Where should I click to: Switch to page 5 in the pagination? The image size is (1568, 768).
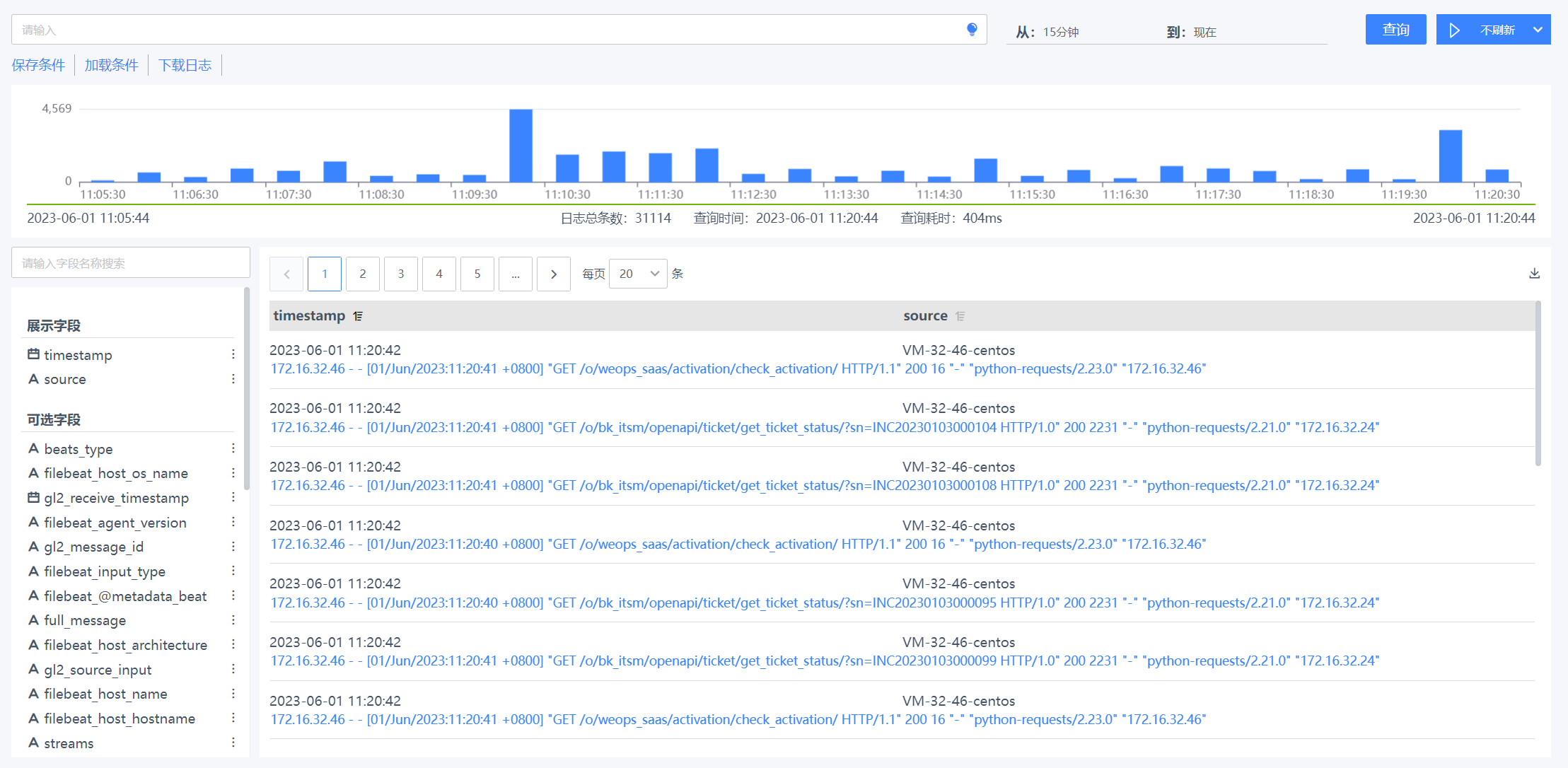click(477, 274)
